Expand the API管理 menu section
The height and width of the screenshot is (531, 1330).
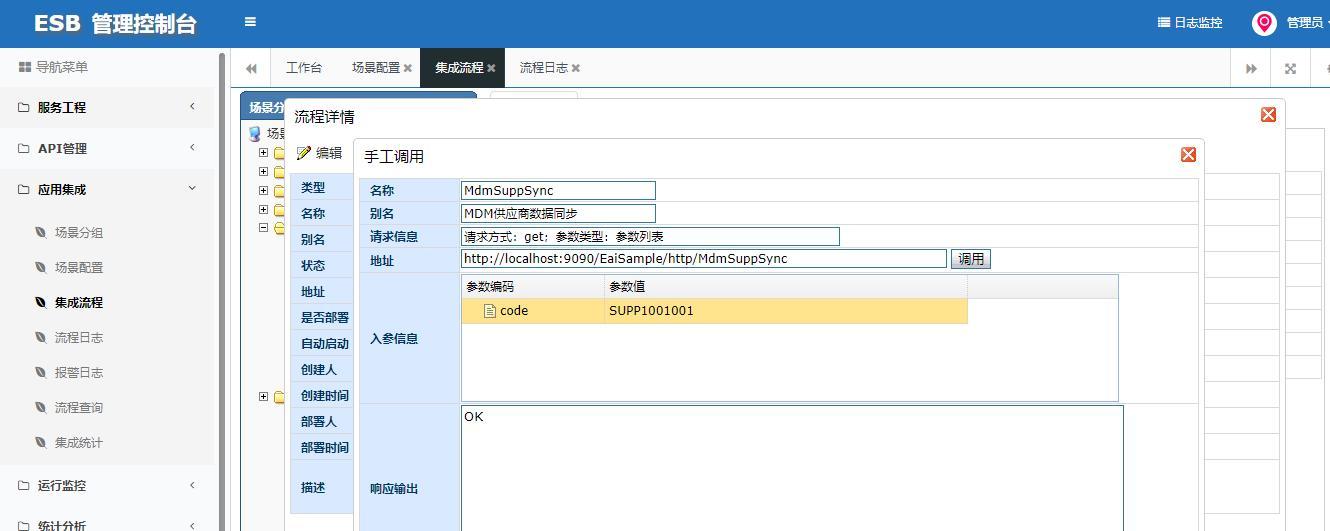point(107,148)
